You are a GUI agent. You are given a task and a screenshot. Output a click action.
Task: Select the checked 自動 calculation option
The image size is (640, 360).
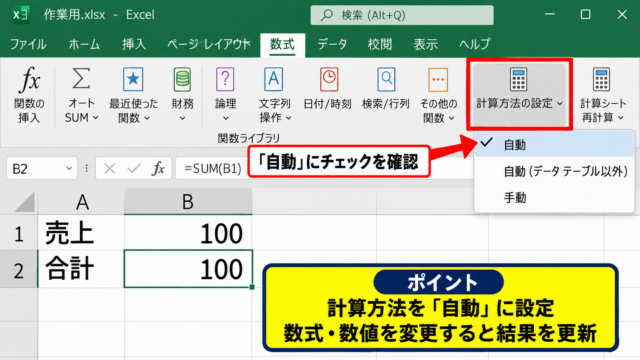(554, 144)
